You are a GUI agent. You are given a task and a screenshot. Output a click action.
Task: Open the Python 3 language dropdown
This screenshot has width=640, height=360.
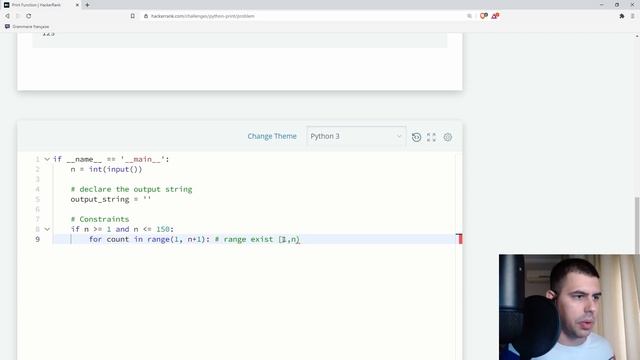356,136
